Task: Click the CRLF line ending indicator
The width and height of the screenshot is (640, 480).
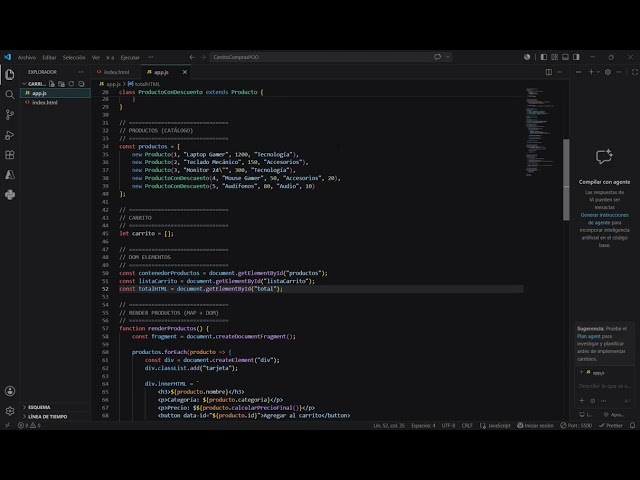Action: point(467,425)
